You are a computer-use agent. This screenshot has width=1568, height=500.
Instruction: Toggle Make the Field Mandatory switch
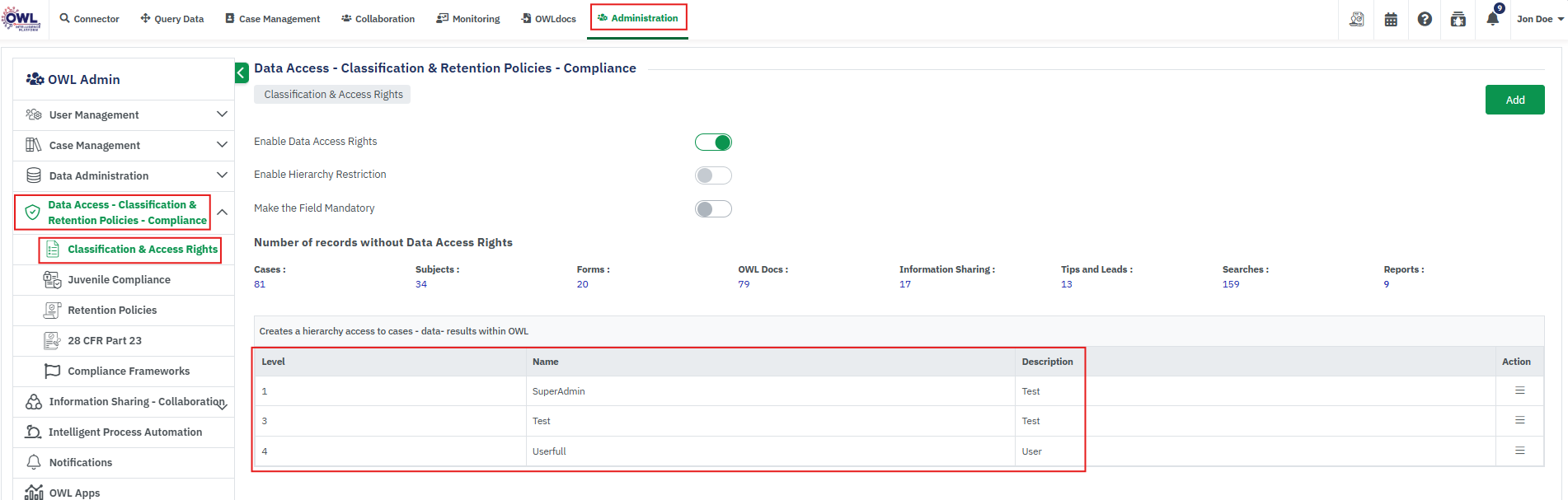pos(713,209)
